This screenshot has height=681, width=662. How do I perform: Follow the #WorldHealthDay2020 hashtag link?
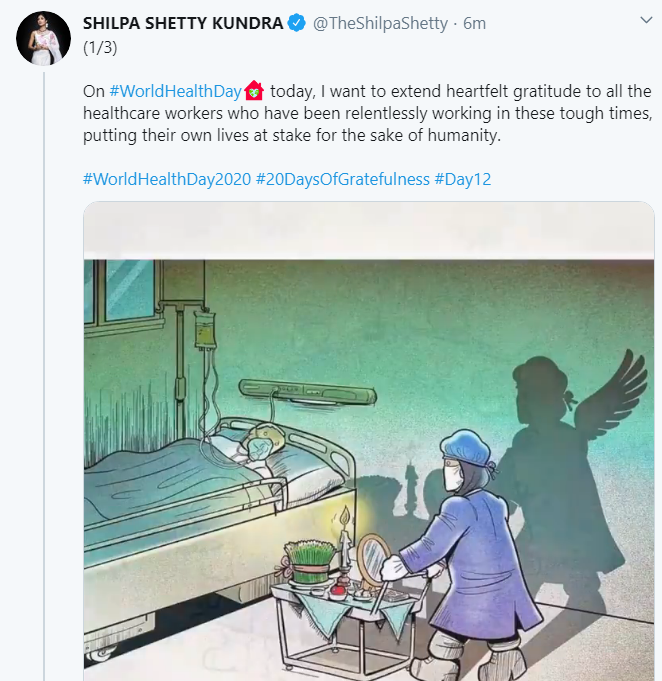click(166, 179)
